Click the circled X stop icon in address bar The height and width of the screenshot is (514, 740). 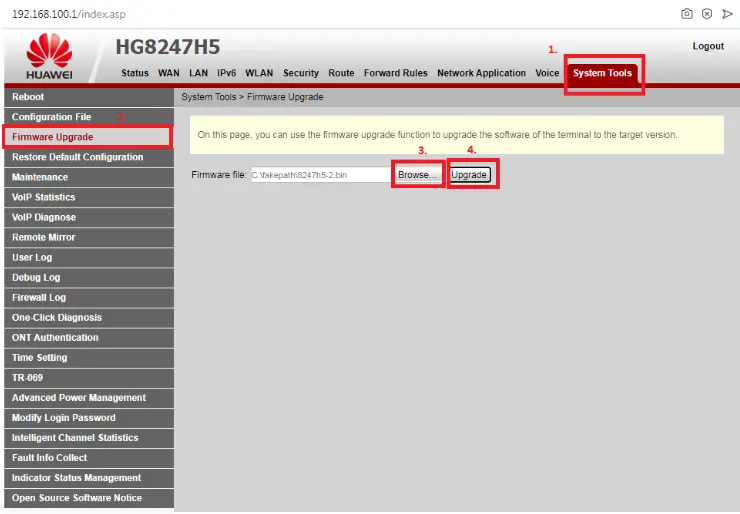pos(706,14)
